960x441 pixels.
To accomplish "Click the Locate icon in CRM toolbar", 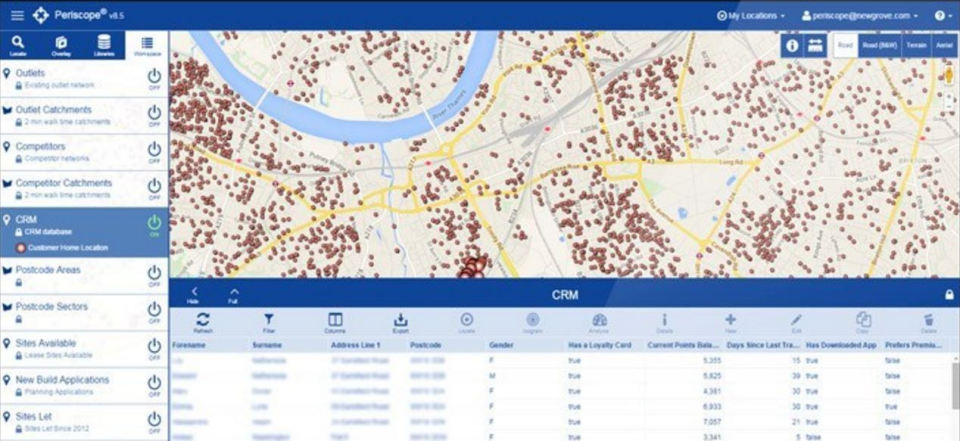I will tap(467, 321).
